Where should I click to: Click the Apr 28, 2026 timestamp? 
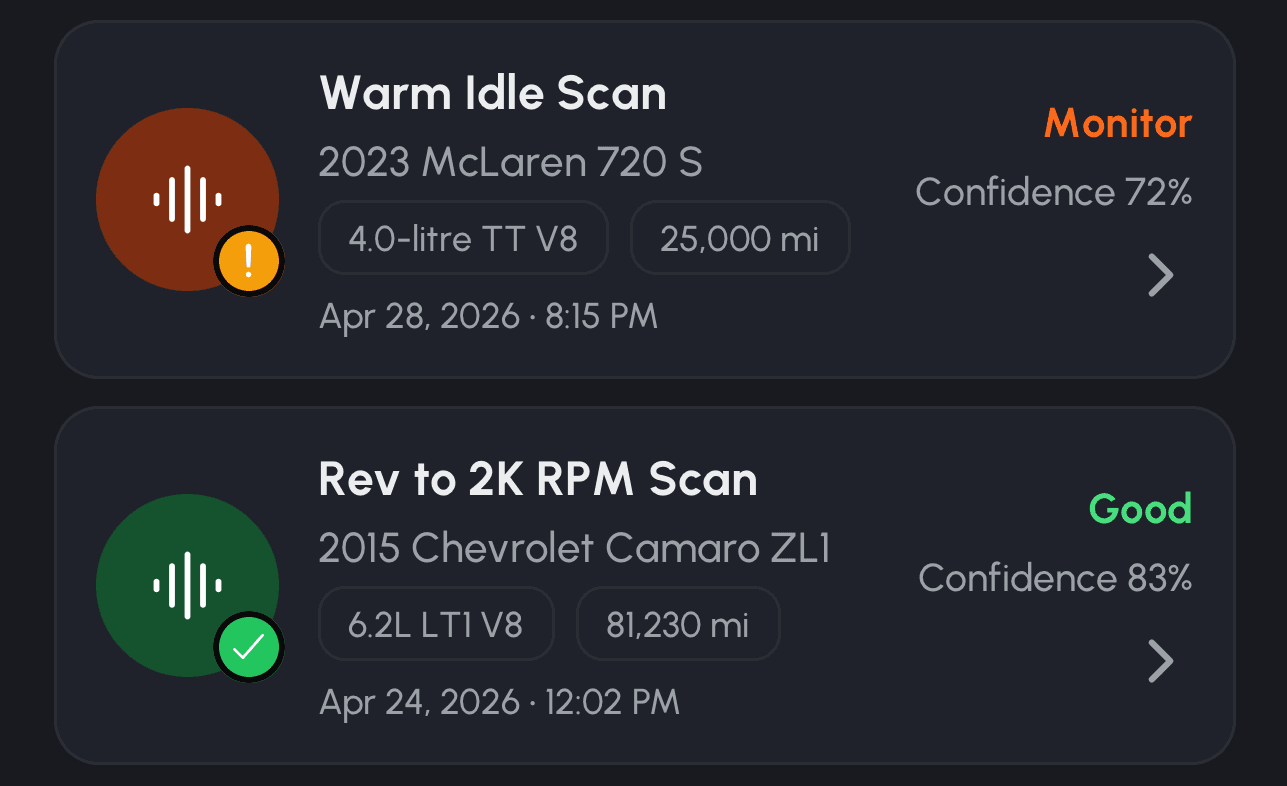488,317
